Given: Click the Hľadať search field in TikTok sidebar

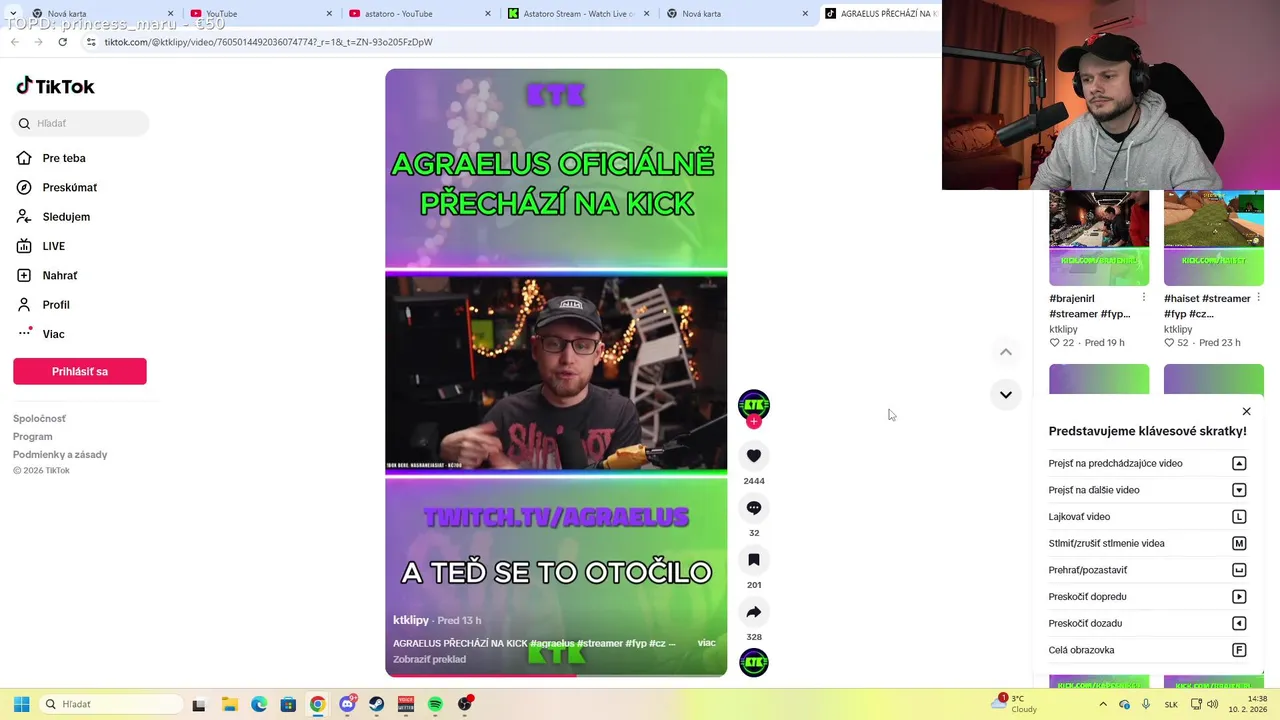Looking at the screenshot, I should coord(80,123).
